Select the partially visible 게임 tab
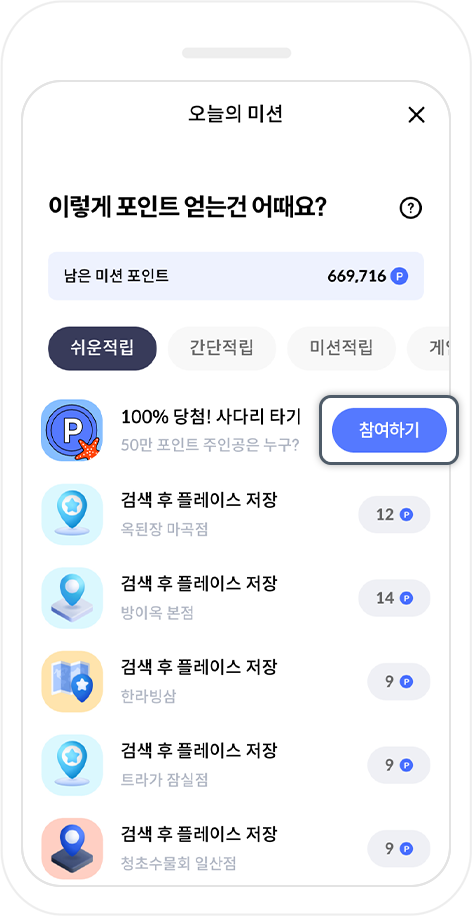This screenshot has width=472, height=916. tap(428, 348)
